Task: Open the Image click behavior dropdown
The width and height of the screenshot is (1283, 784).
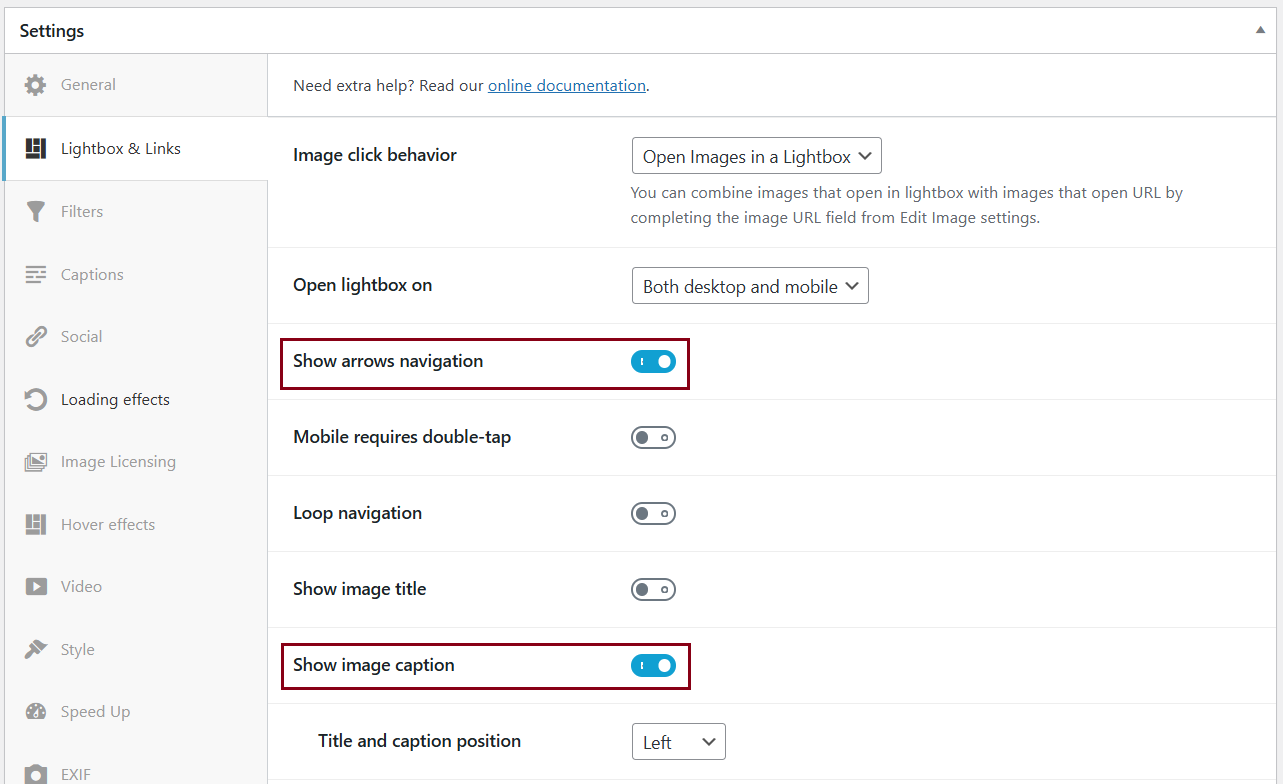Action: pos(756,156)
